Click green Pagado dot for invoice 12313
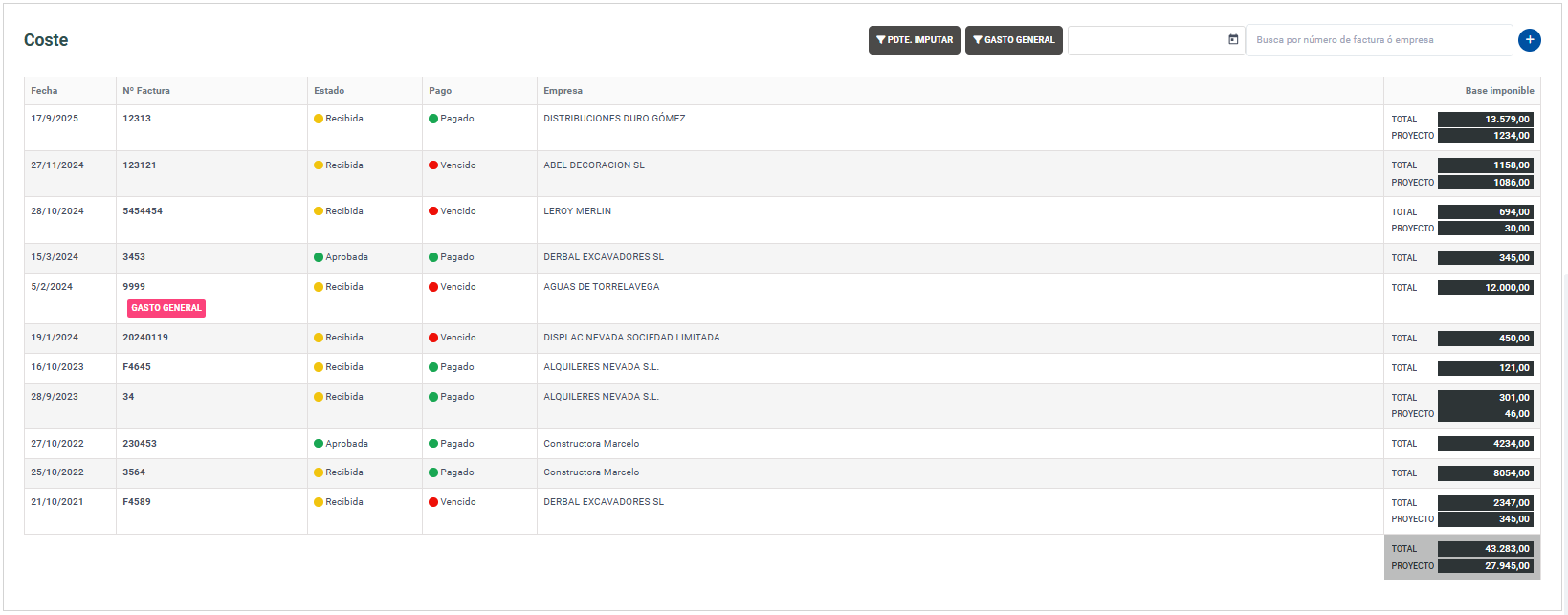The image size is (1568, 615). coord(433,120)
